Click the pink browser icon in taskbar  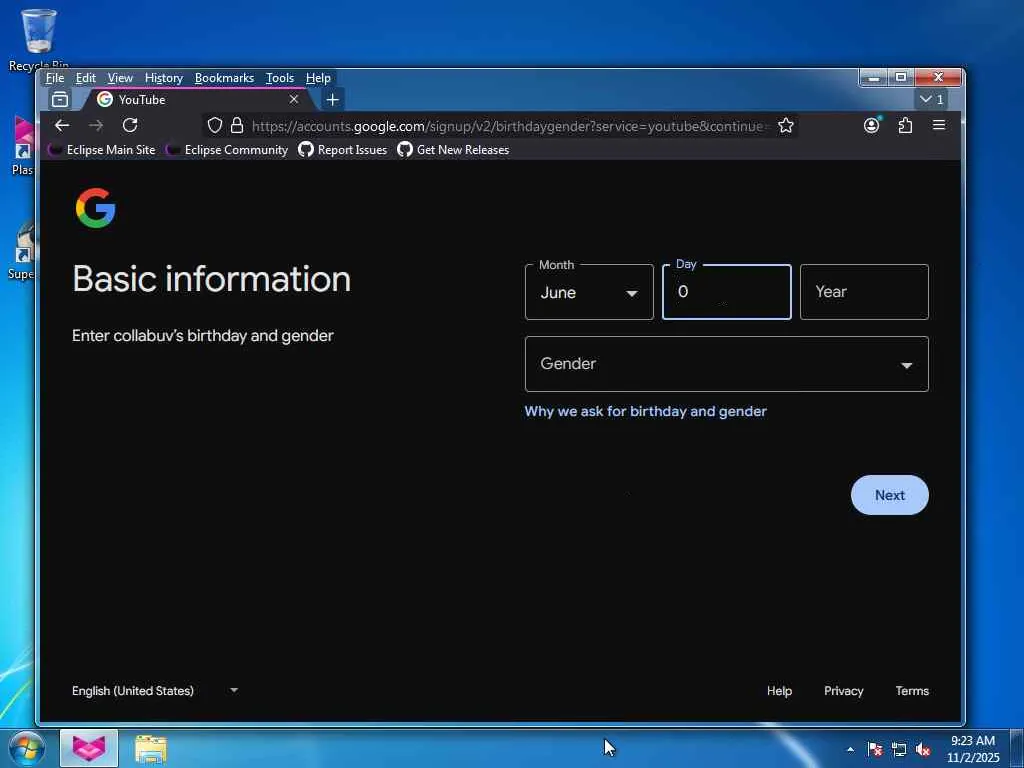pos(89,748)
